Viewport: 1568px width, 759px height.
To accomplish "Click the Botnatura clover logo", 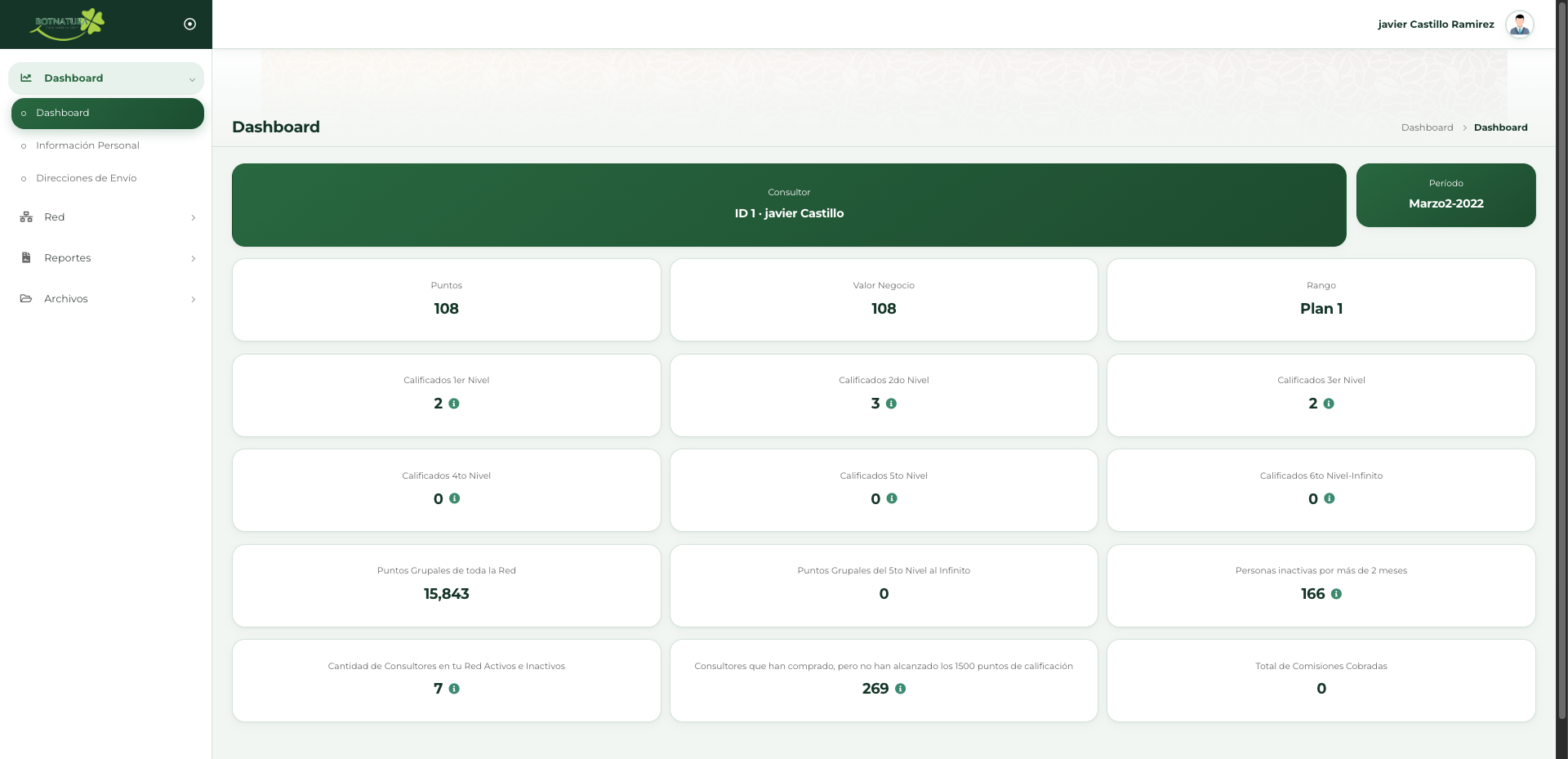I will click(67, 24).
